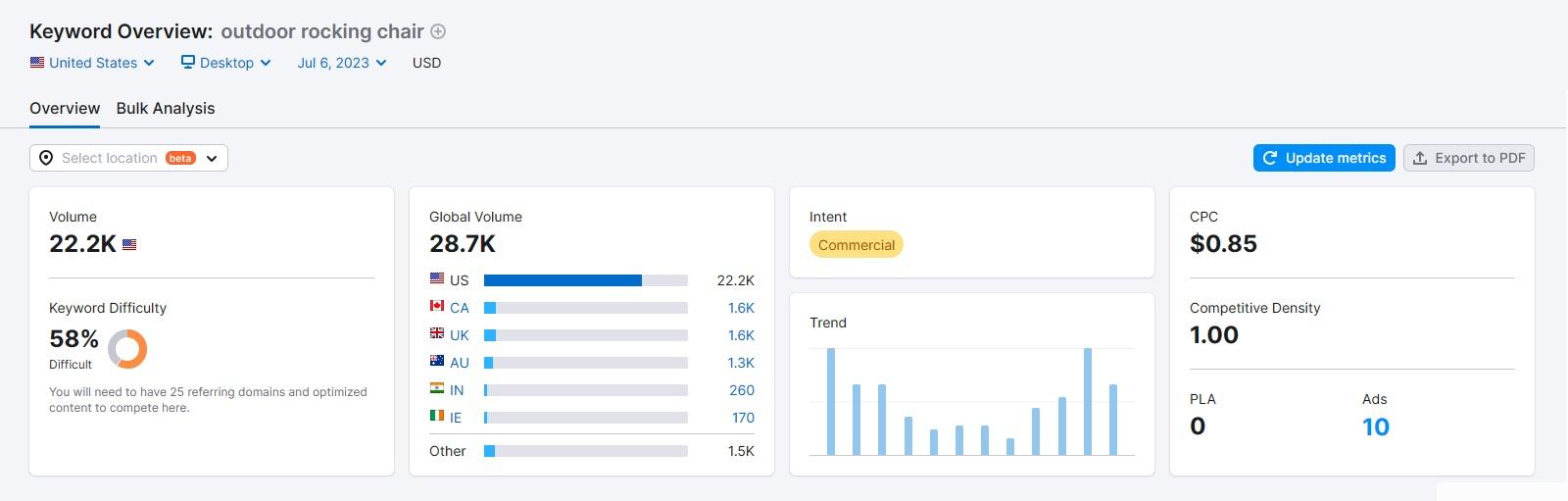The width and height of the screenshot is (1568, 501).
Task: Click the Commercial intent badge
Action: (x=857, y=245)
